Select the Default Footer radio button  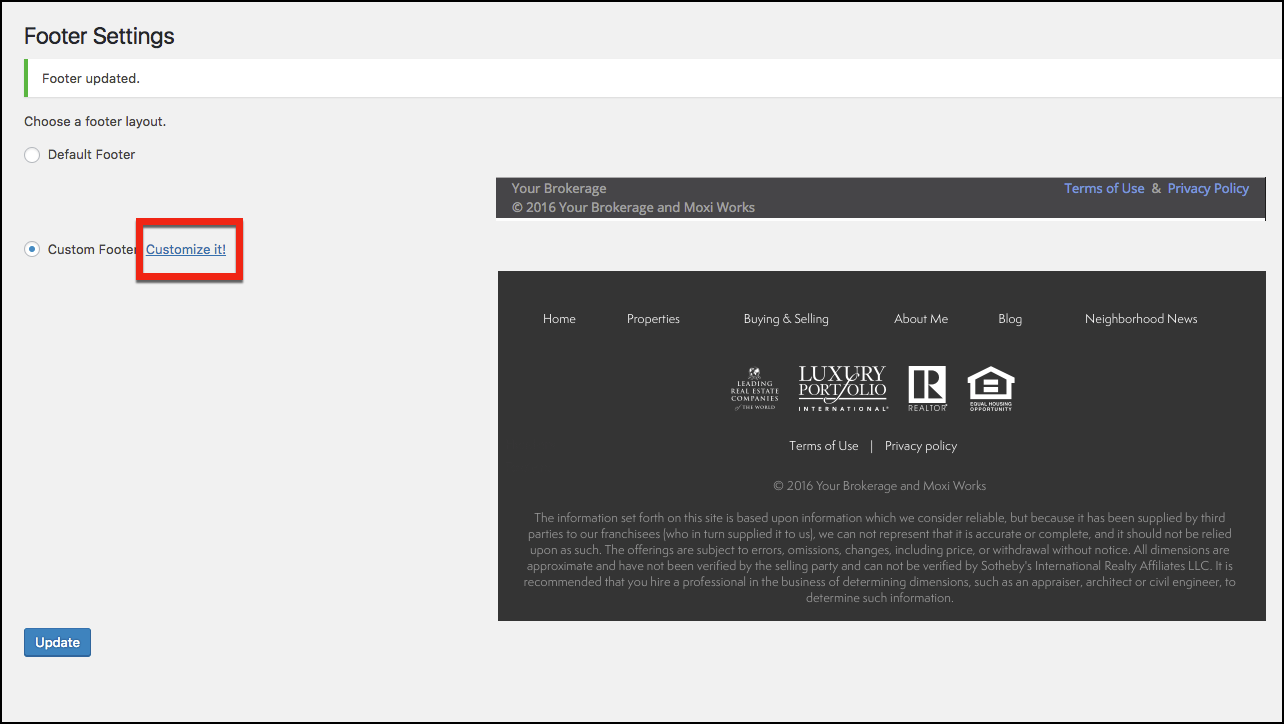[32, 155]
